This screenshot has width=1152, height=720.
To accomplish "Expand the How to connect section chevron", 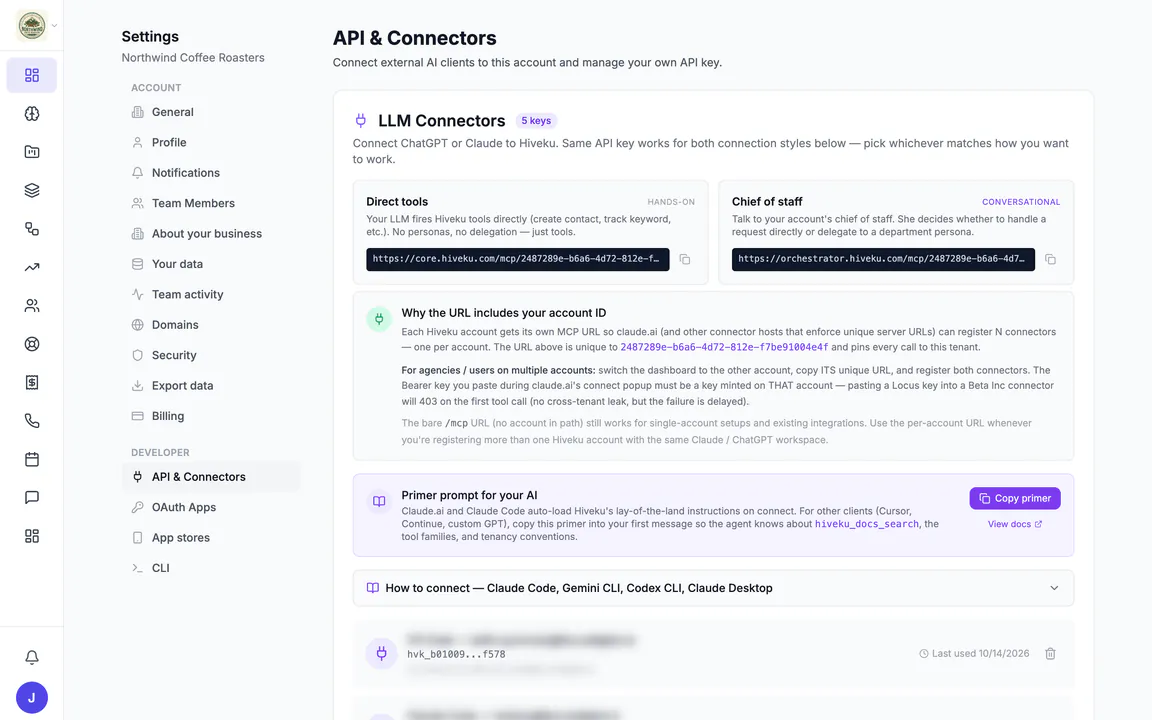I will (x=1054, y=588).
